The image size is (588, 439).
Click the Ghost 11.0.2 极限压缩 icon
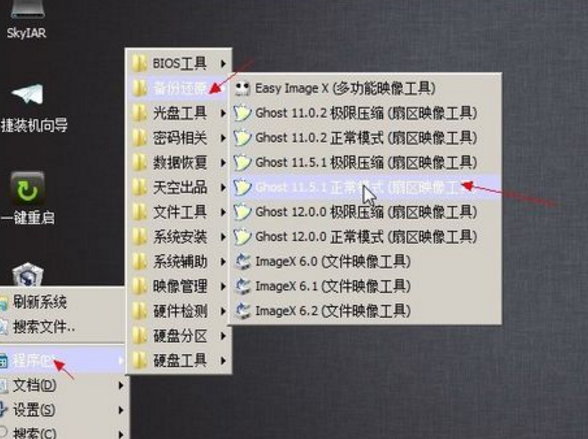pyautogui.click(x=242, y=113)
